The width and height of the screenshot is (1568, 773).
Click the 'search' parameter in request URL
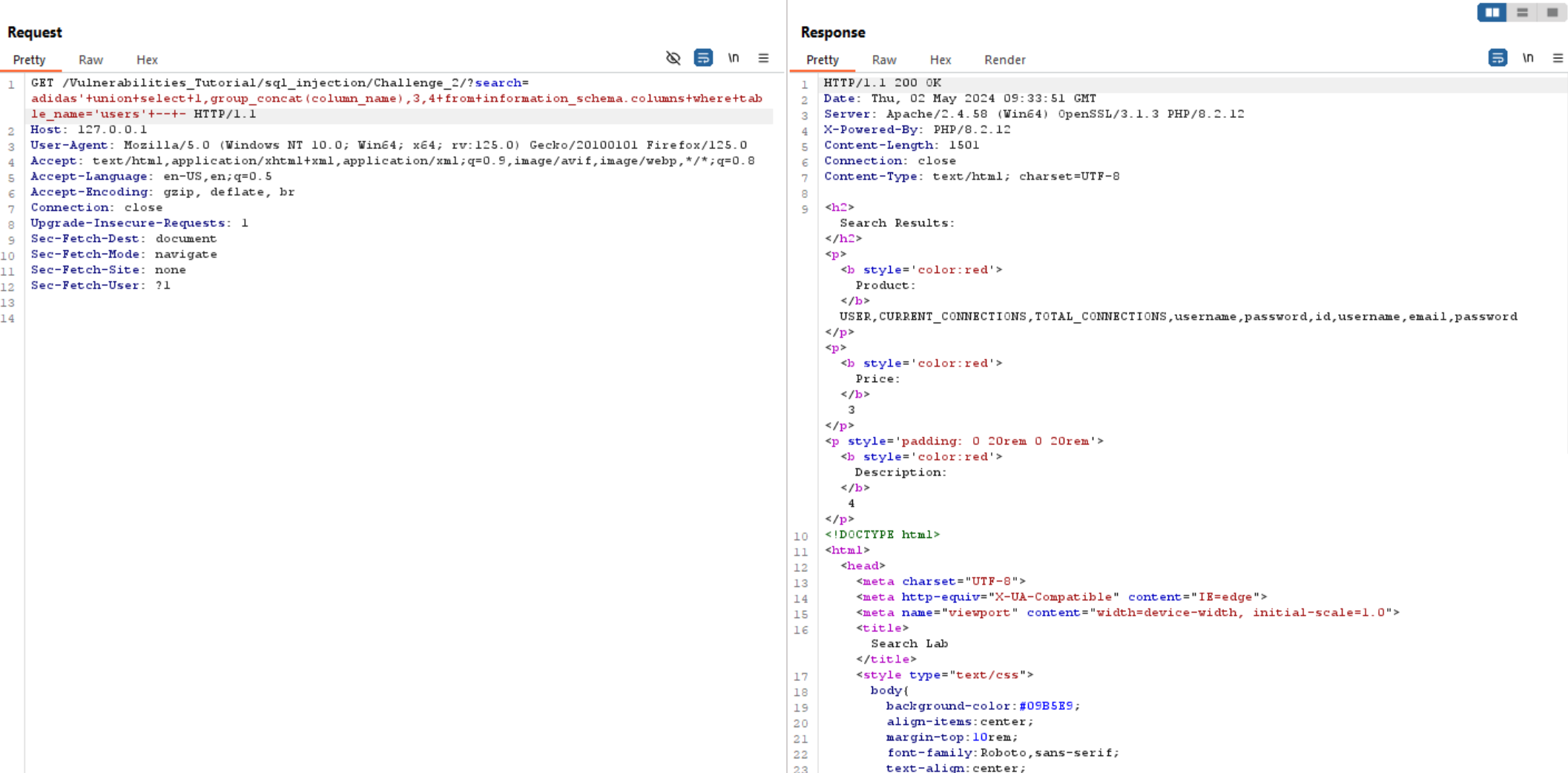pyautogui.click(x=498, y=82)
